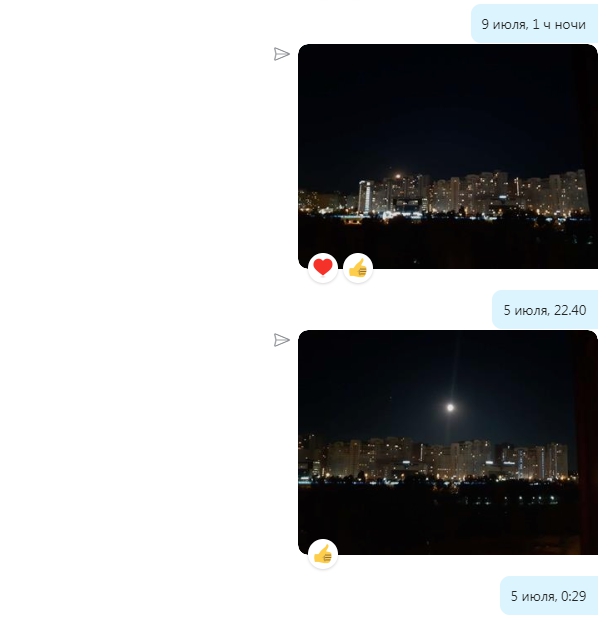Click the bright moon in the lower photo

pyautogui.click(x=450, y=408)
